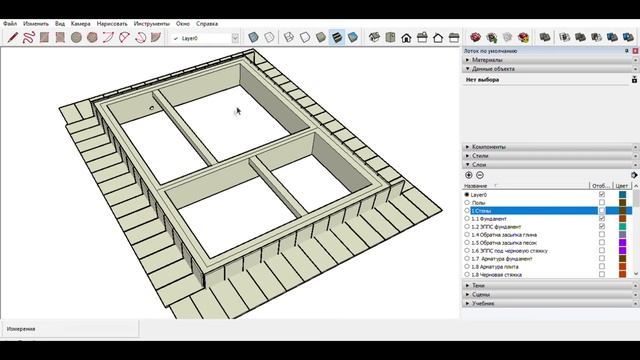640x360 pixels.
Task: Set camera to Iso view
Action: (374, 38)
